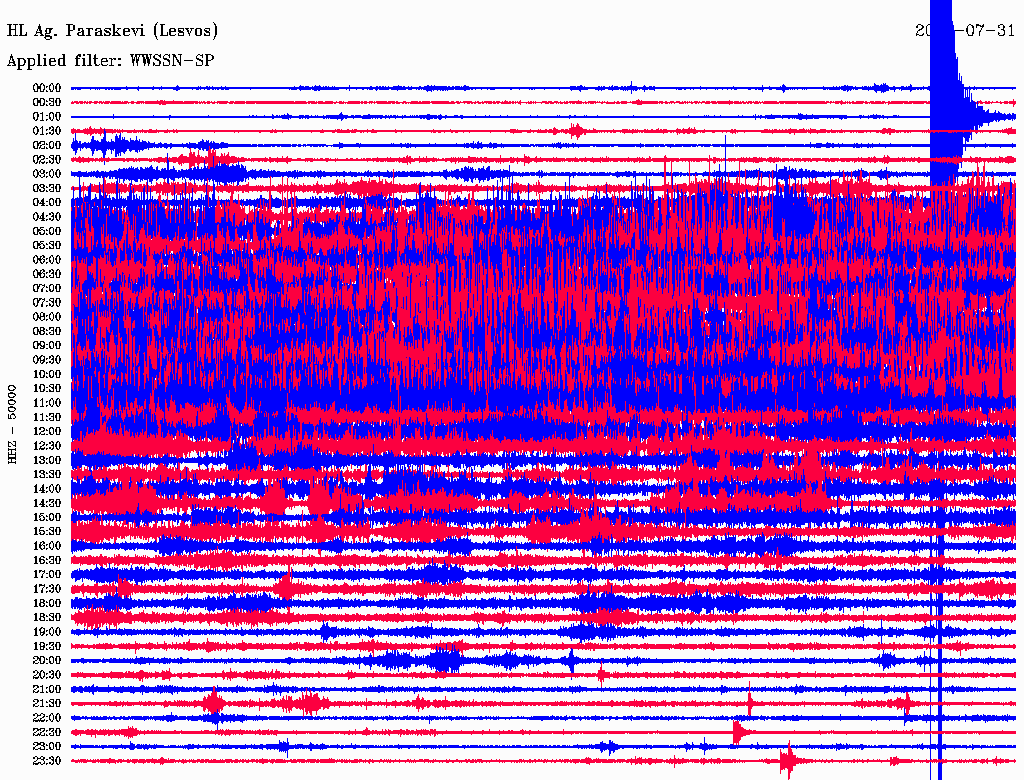Select the 14:00 row label
This screenshot has width=1024, height=780.
pyautogui.click(x=47, y=489)
